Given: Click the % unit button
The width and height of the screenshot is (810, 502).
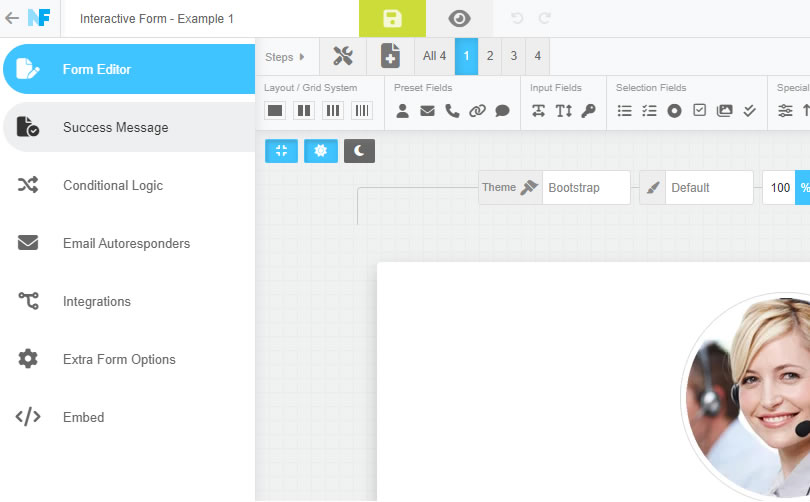Looking at the screenshot, I should tap(803, 187).
